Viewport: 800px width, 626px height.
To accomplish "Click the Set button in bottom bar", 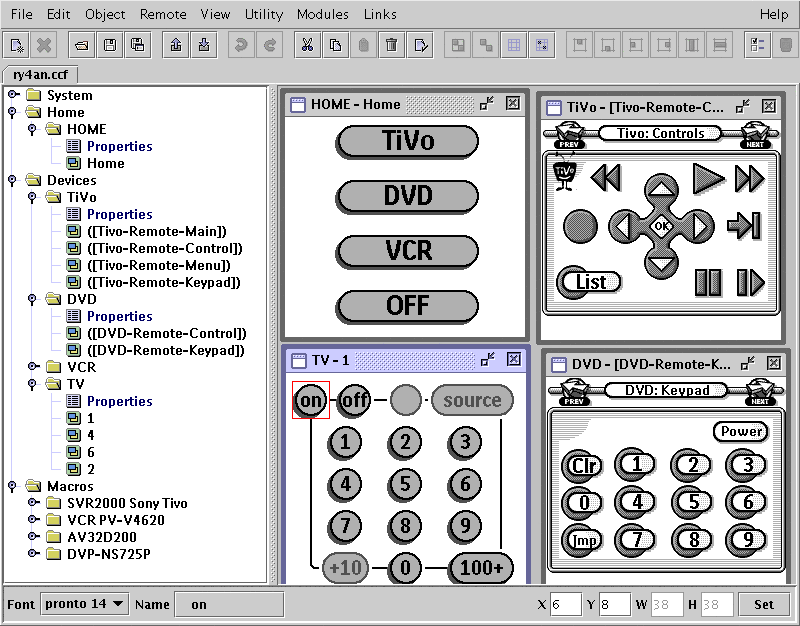I will tap(764, 604).
